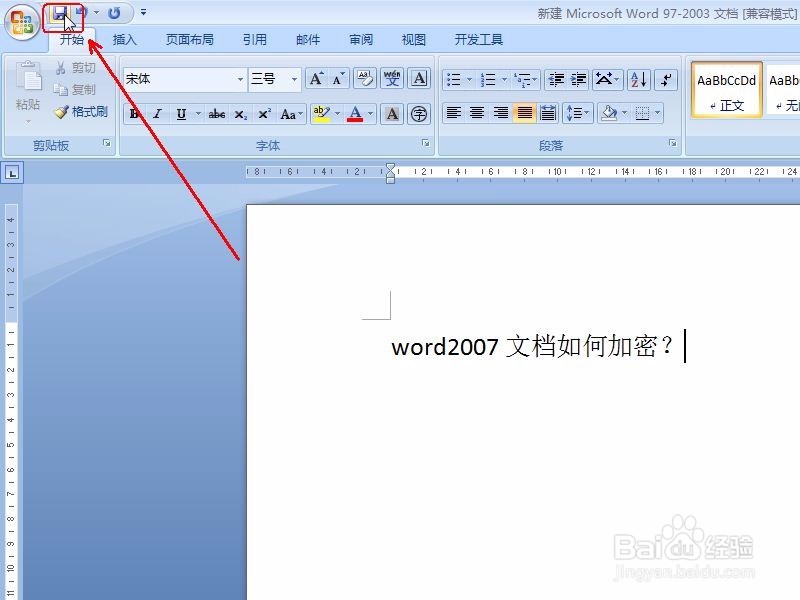Screen dimensions: 800x600
Task: Activate 格式刷 format painter
Action: [82, 112]
